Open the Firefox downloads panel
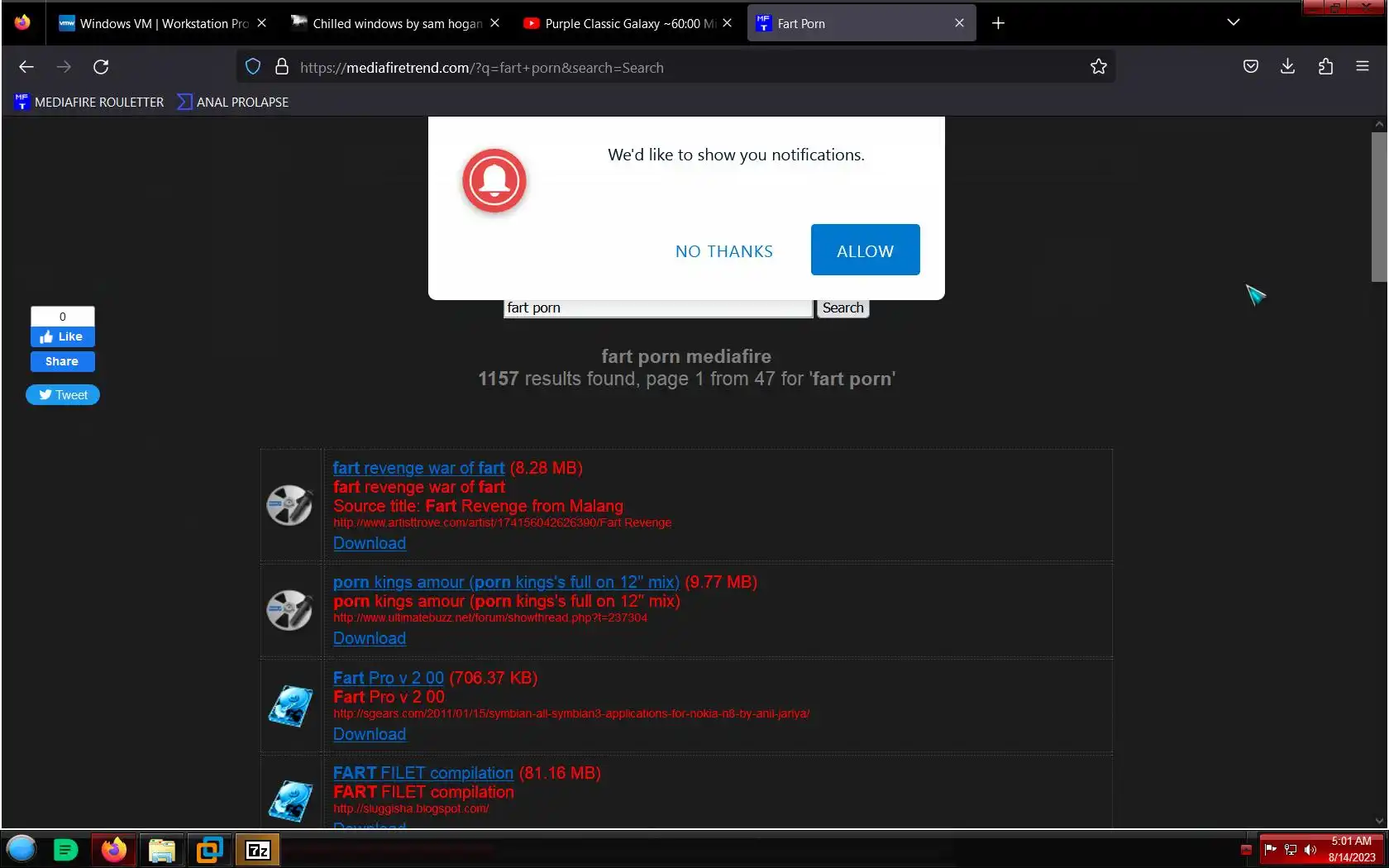 tap(1288, 67)
